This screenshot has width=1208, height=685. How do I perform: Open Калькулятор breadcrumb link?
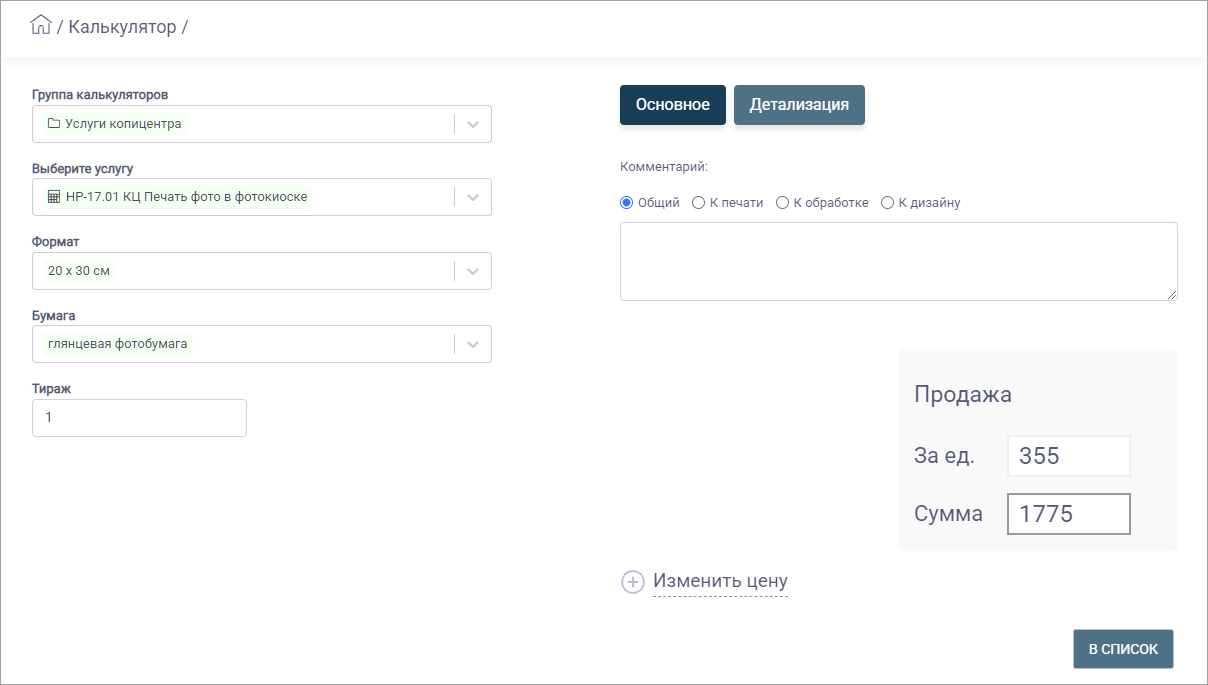point(122,27)
